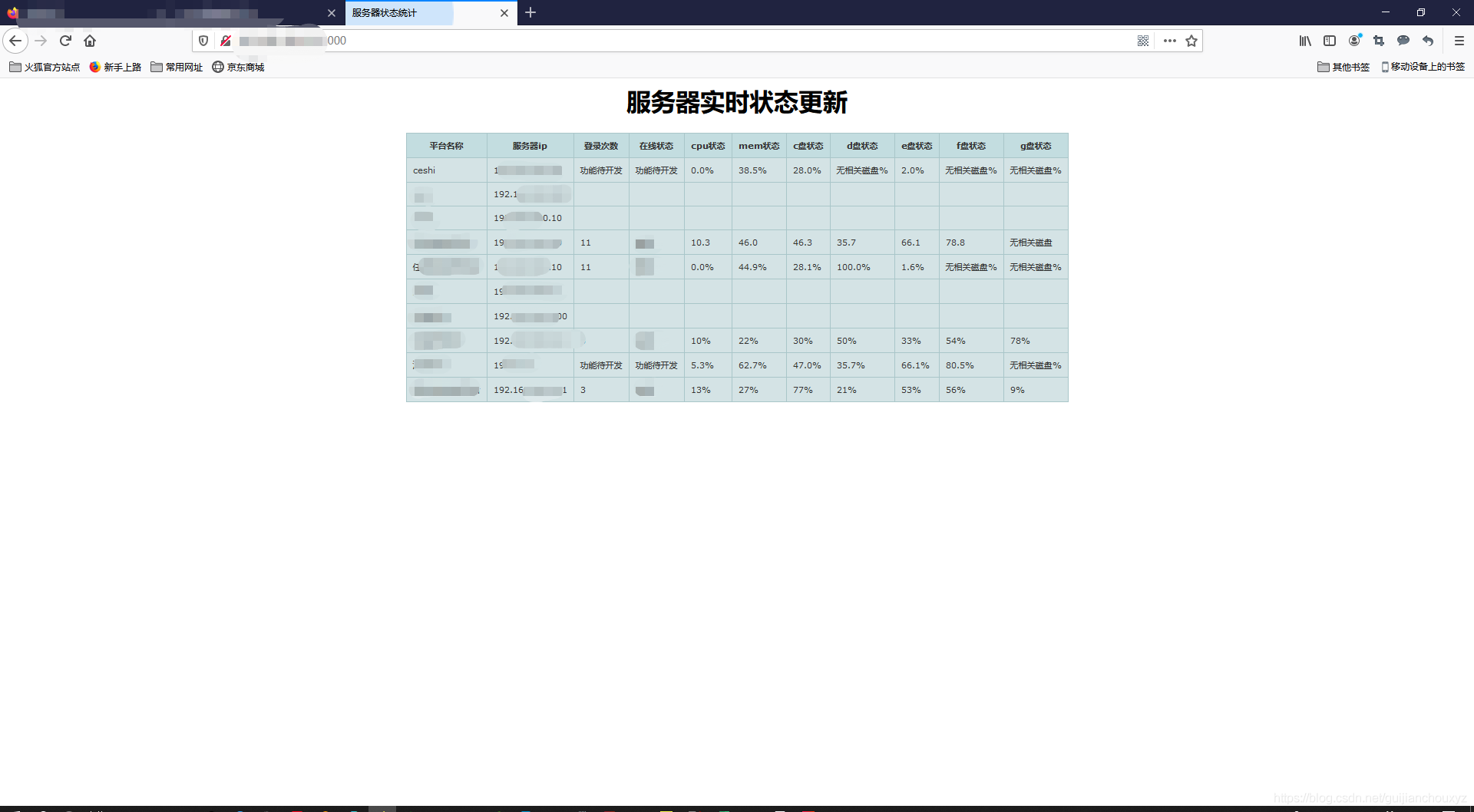The width and height of the screenshot is (1474, 812).
Task: Select the 10.3 cpu cell
Action: tap(708, 243)
